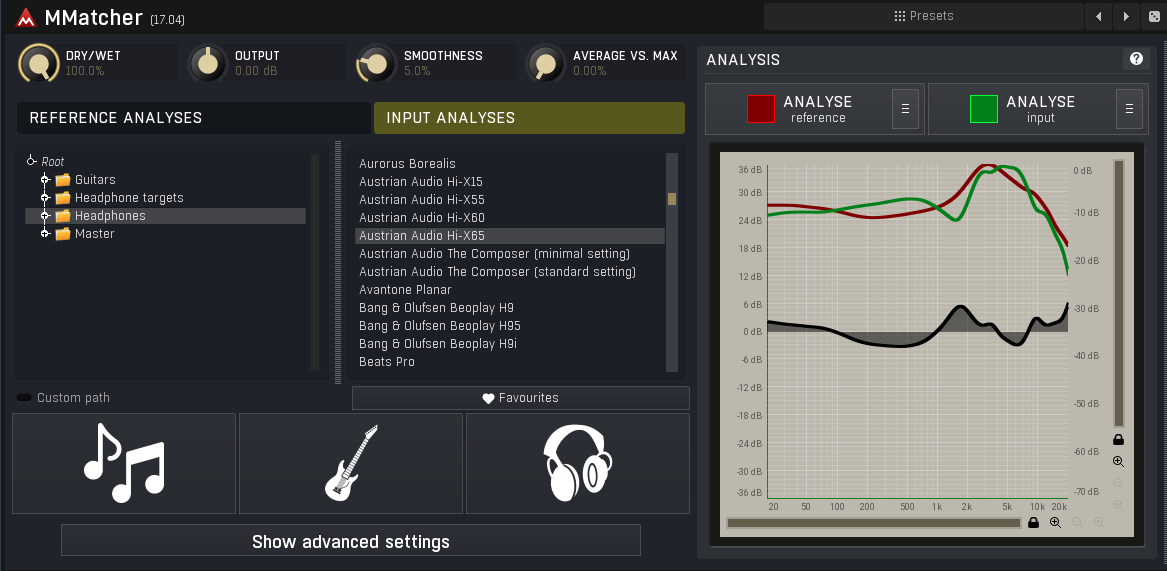Click the panel splitter handle between lists
1167x571 pixels.
pyautogui.click(x=338, y=261)
